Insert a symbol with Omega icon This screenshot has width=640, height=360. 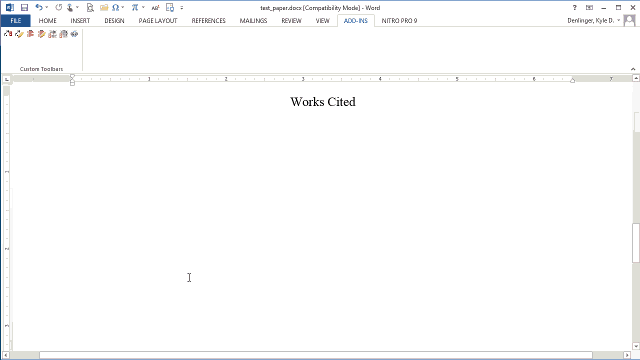(x=116, y=7)
